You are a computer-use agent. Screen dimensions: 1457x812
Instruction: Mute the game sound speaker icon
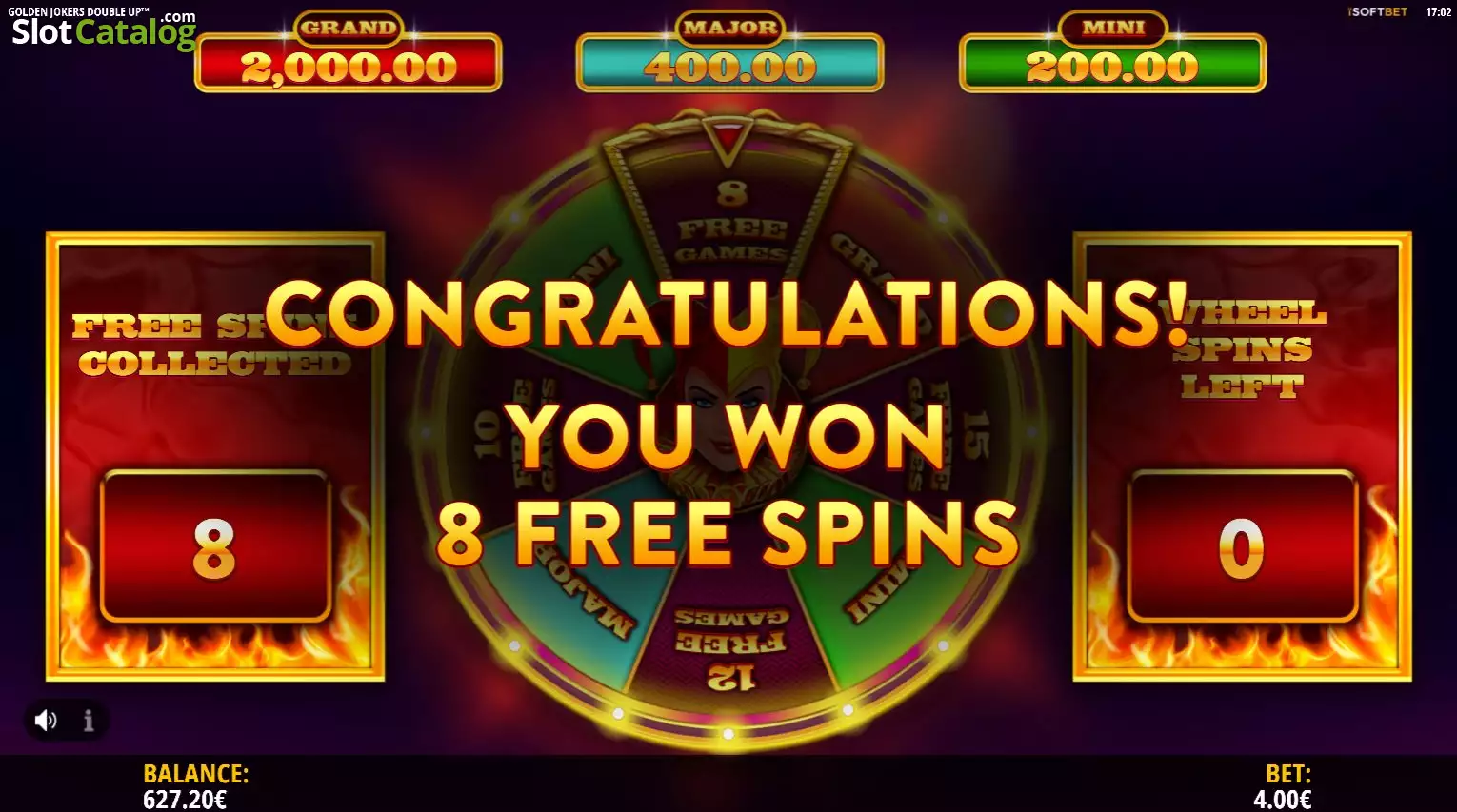click(45, 721)
